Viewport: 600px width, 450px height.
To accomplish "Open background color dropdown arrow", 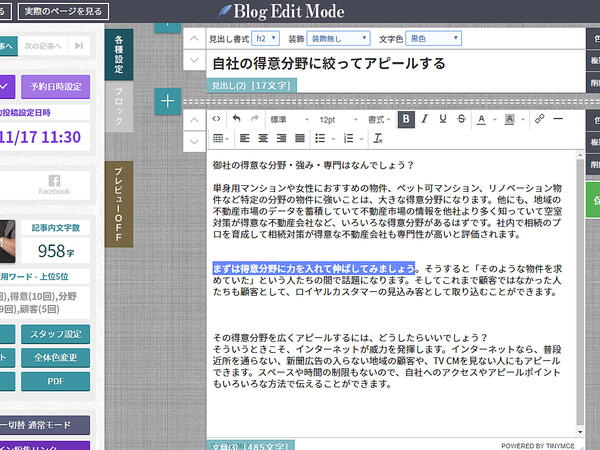I will point(523,119).
